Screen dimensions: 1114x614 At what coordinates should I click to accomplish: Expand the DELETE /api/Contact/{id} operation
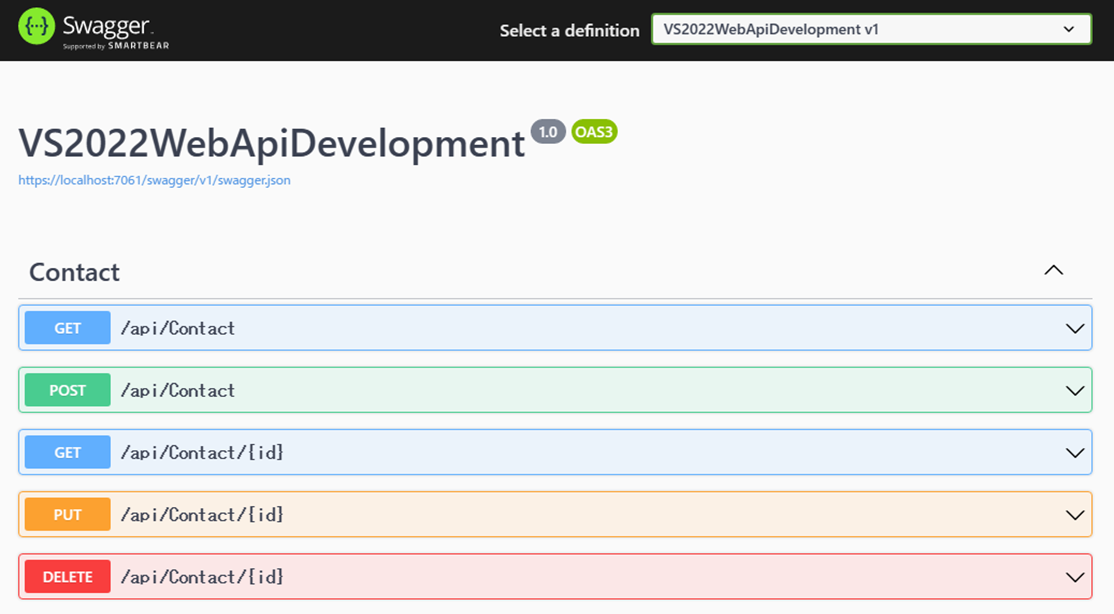click(x=1075, y=577)
